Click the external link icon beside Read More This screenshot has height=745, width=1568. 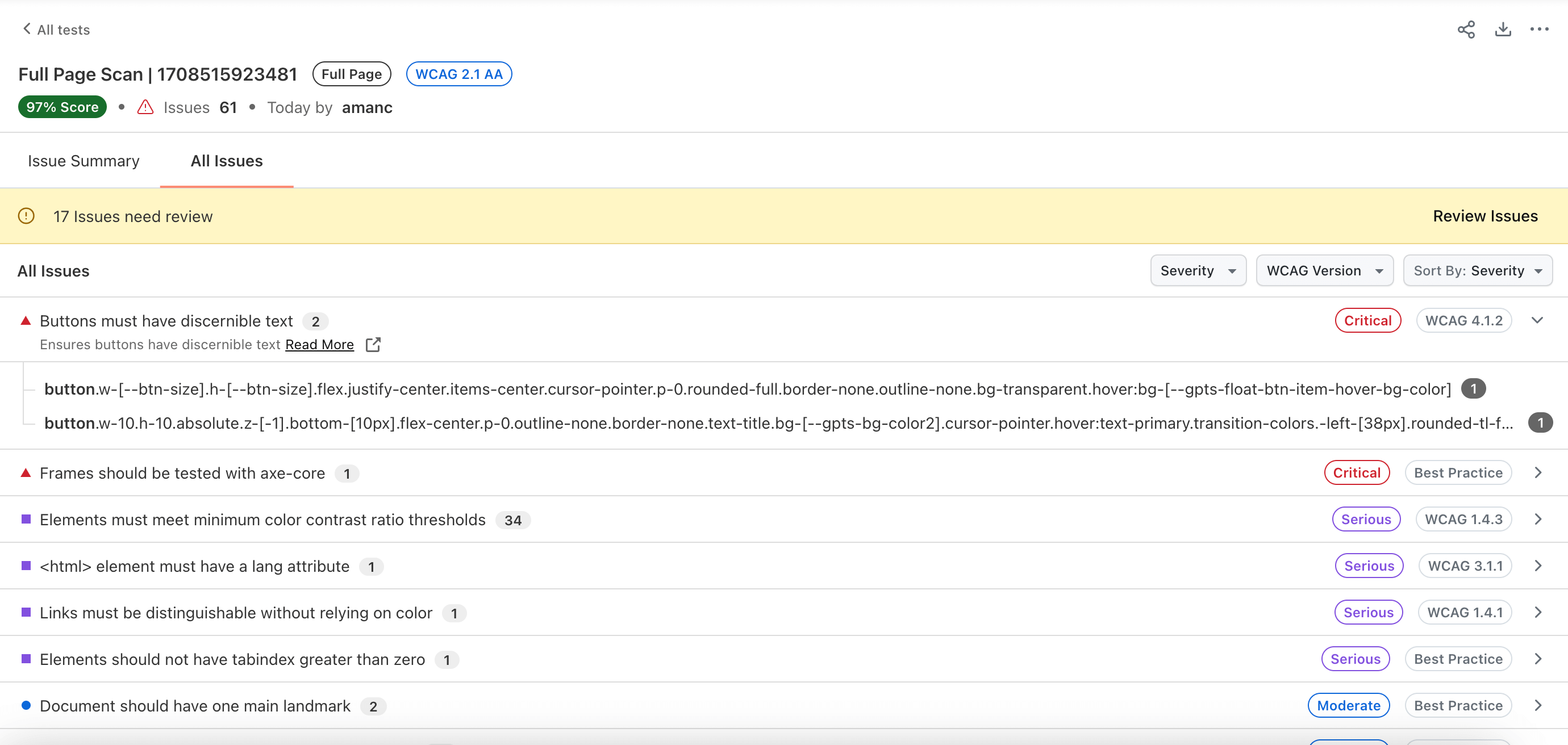pos(373,345)
